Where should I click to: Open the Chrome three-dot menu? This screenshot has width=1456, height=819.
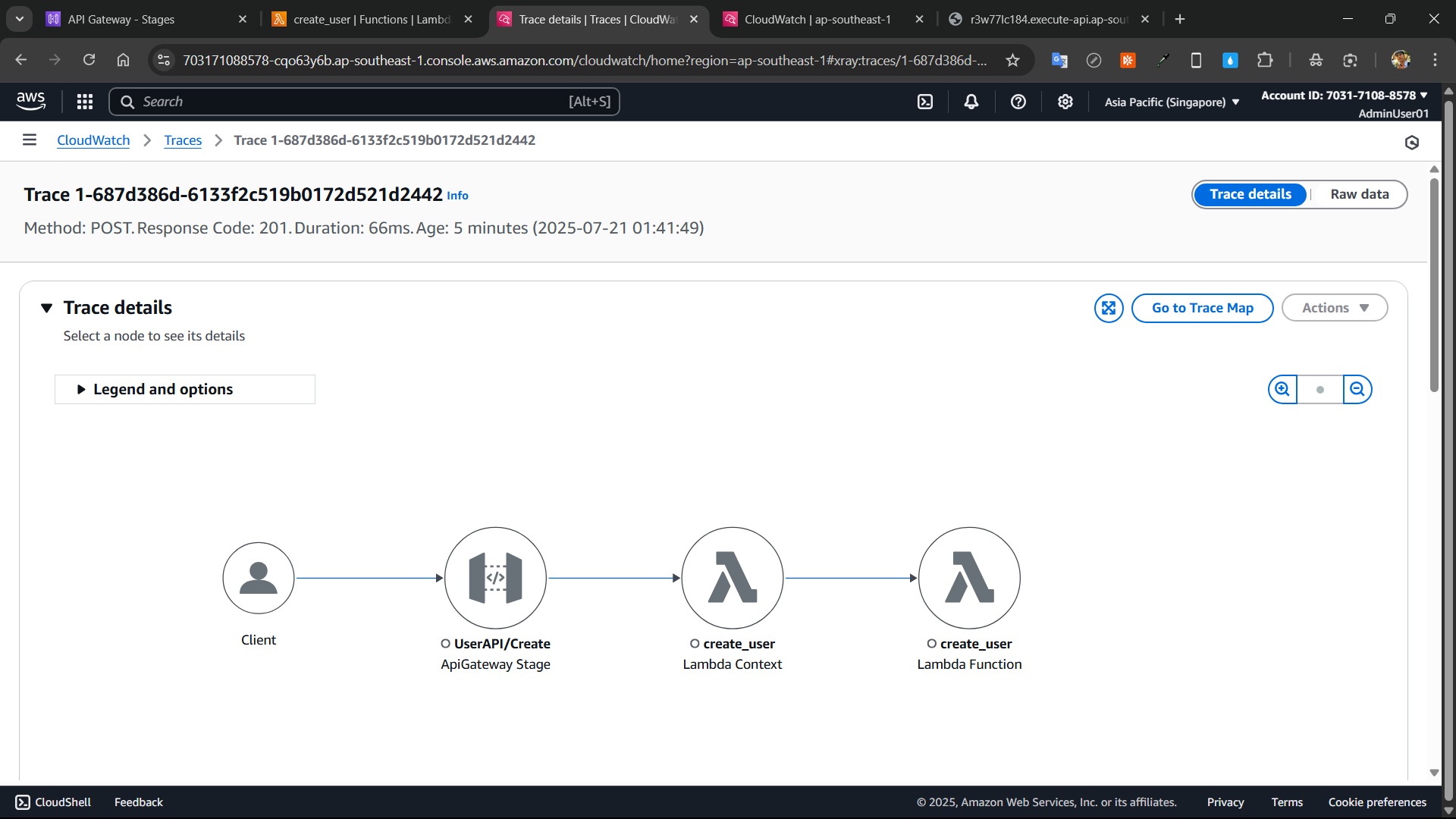1435,60
